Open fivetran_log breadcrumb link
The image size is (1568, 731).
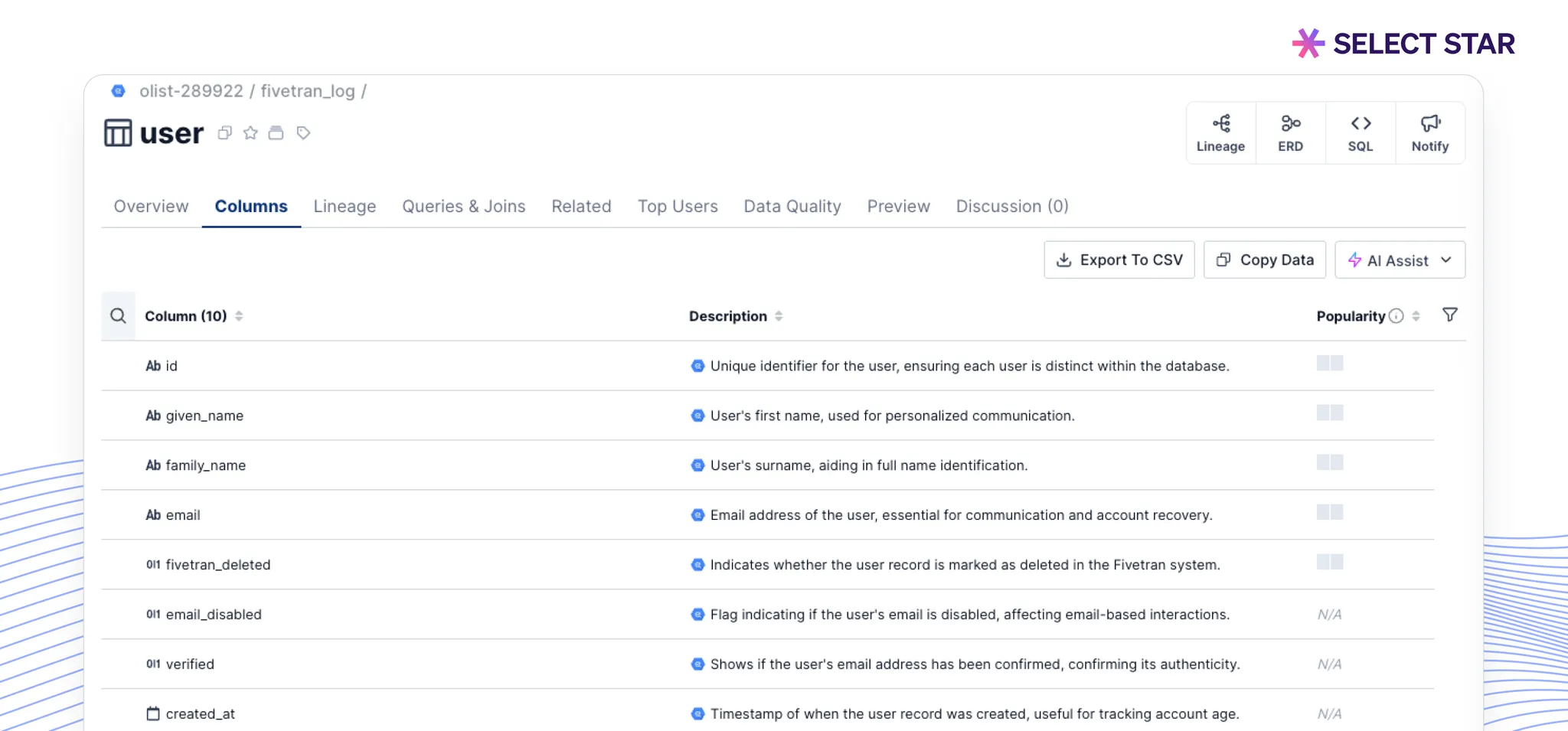tap(307, 91)
